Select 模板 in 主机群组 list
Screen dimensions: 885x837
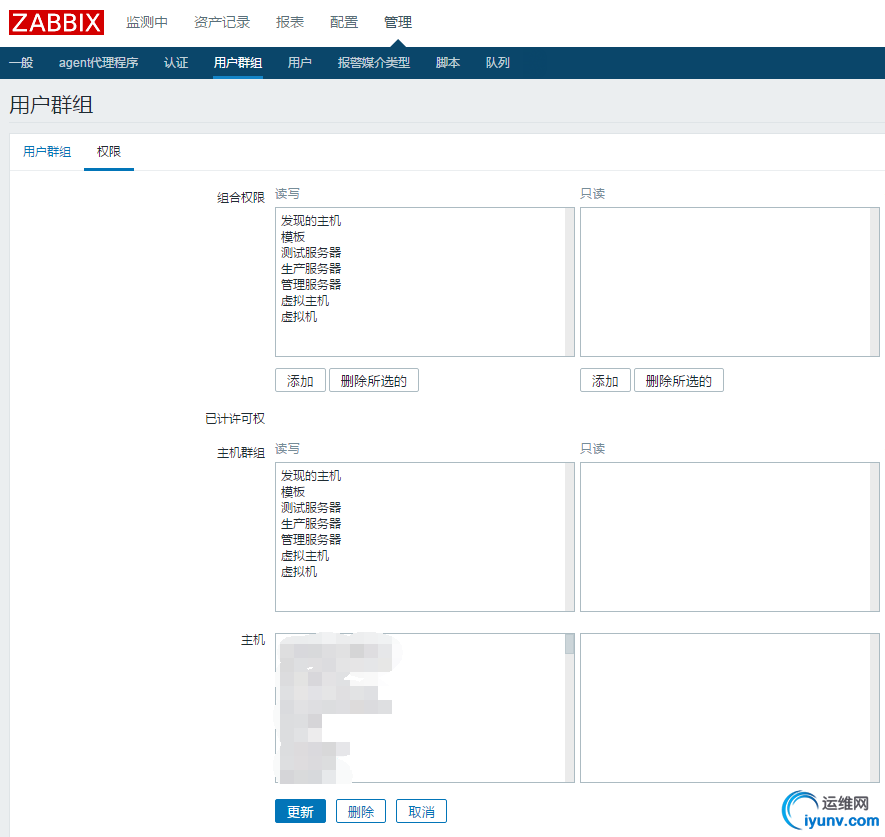coord(293,492)
